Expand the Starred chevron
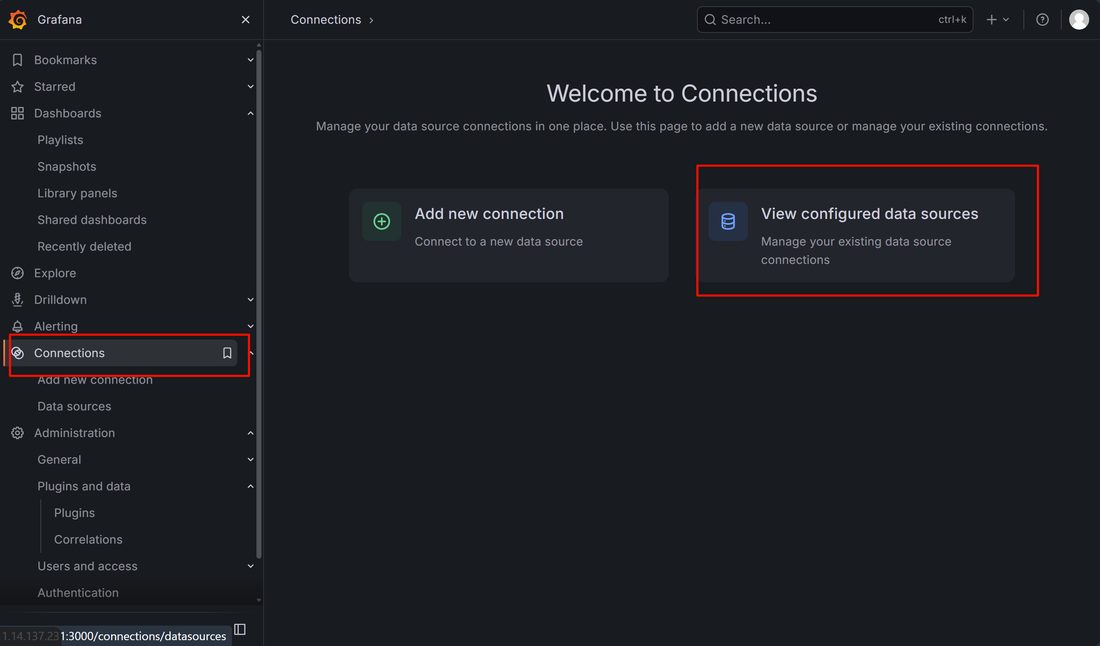Screen dimensions: 1100x646 [250, 87]
